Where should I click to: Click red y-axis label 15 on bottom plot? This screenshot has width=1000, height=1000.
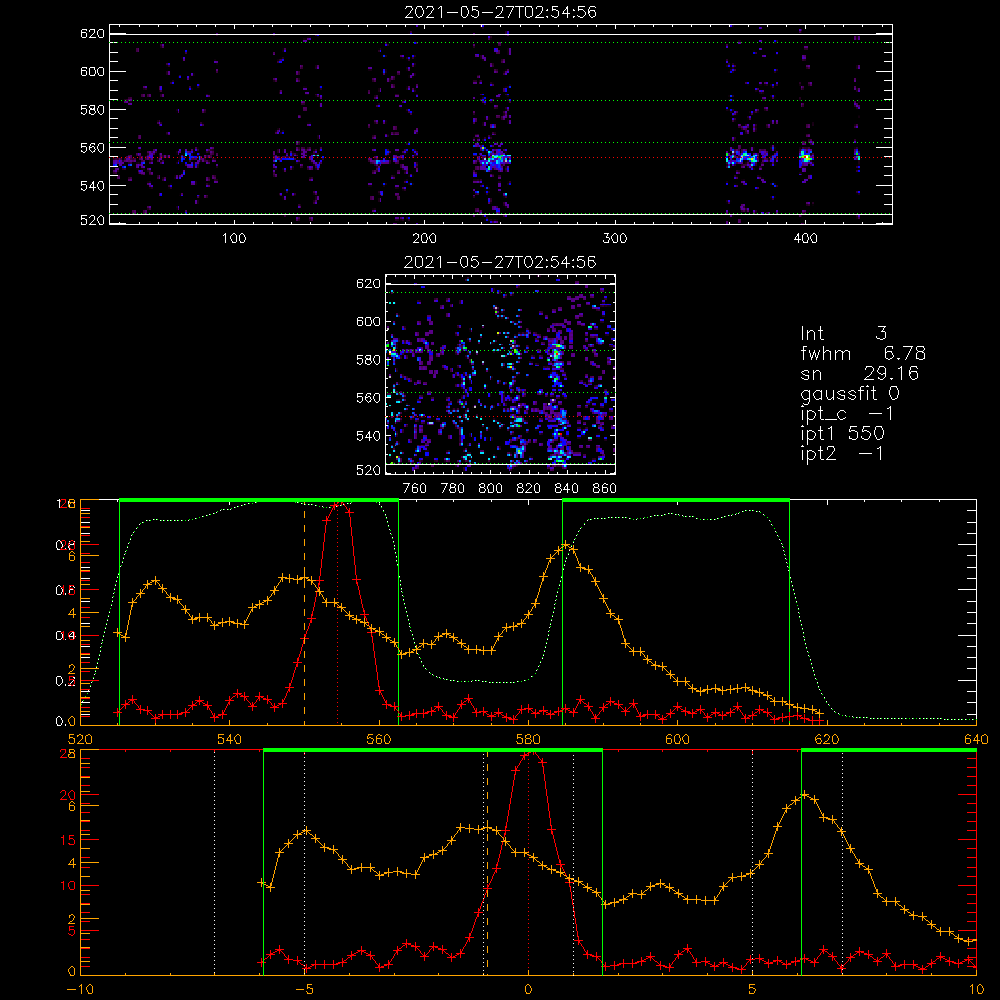[68, 841]
